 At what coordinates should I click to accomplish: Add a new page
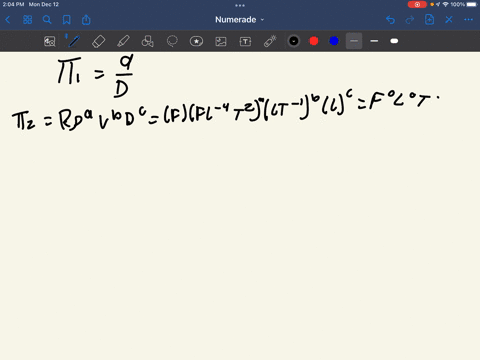tap(429, 20)
